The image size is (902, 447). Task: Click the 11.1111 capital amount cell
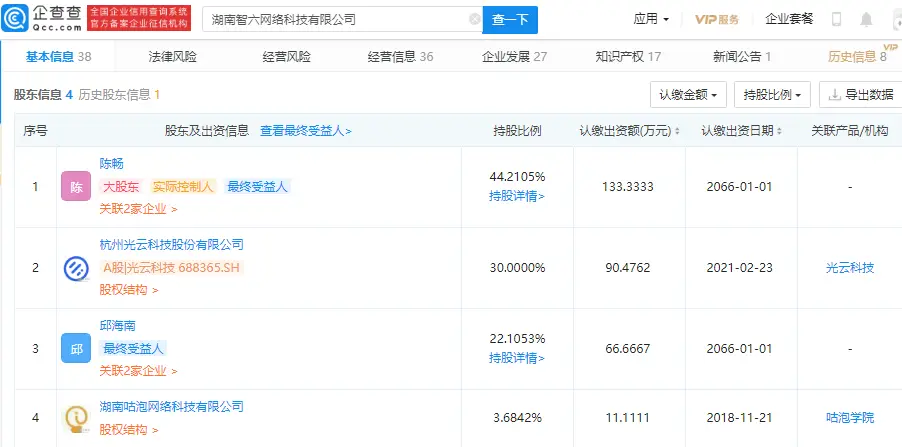coord(628,418)
